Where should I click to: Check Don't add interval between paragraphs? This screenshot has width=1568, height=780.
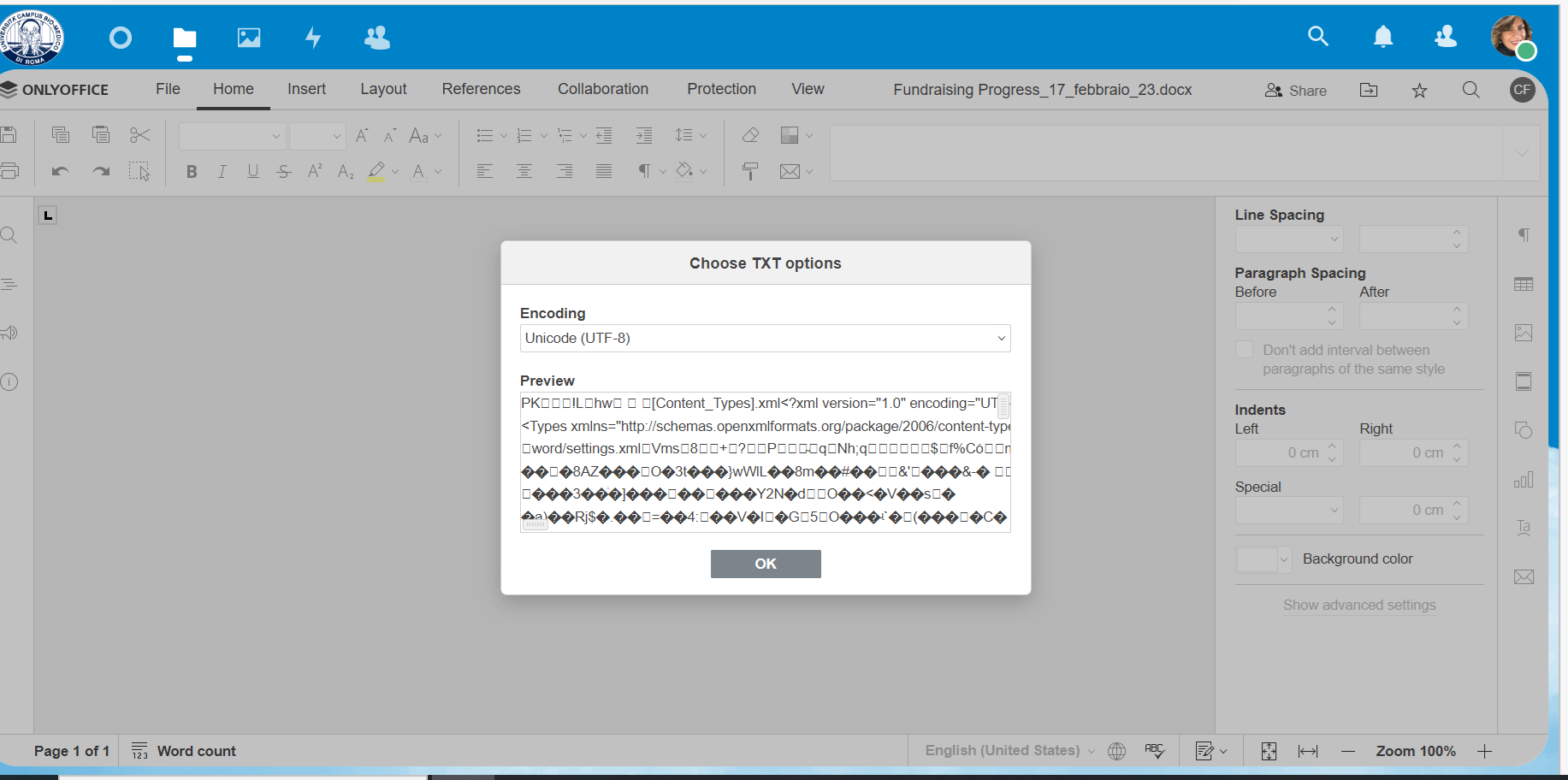(1245, 350)
